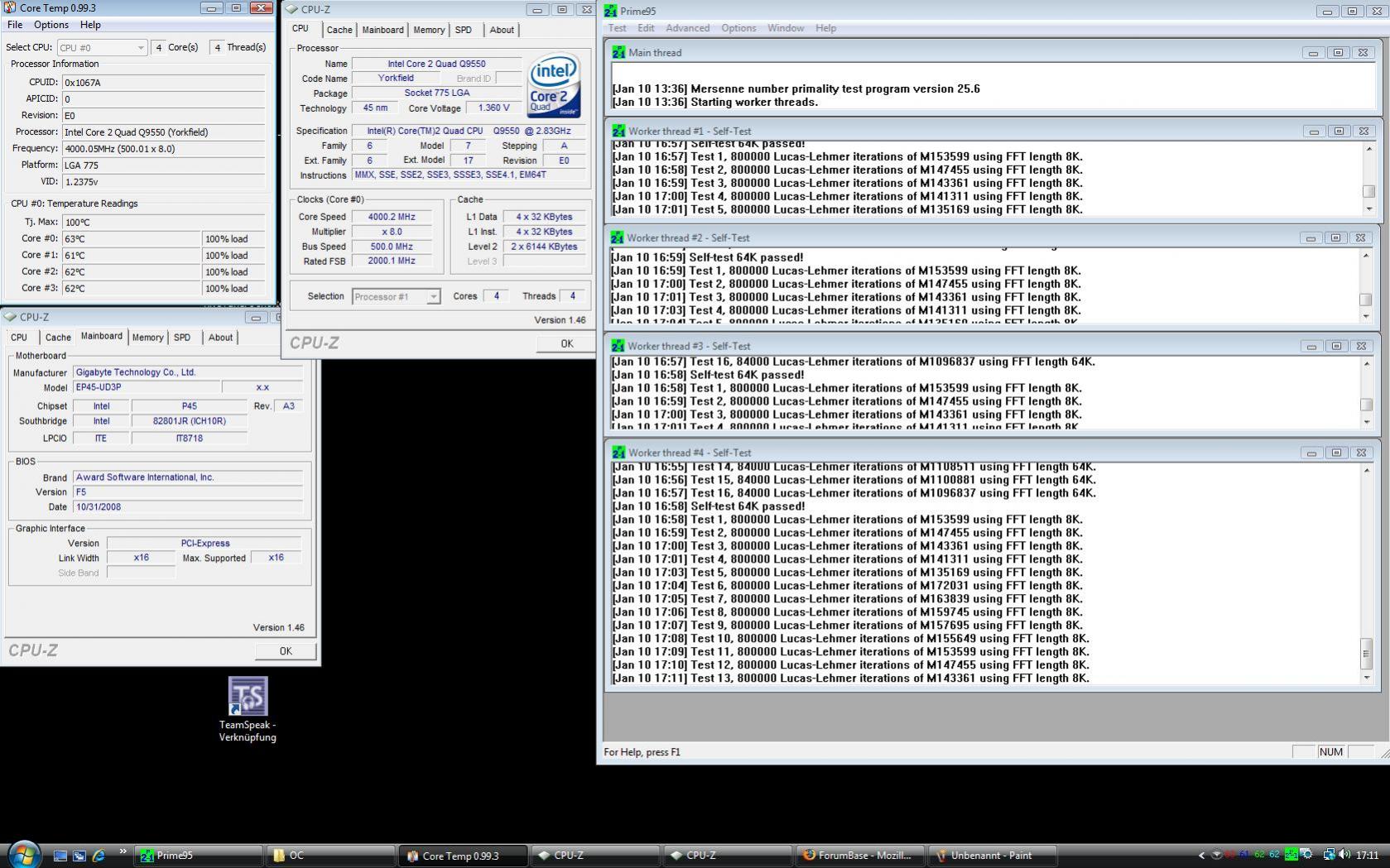1390x868 pixels.
Task: Click the Worker thread #1 window icon
Action: pyautogui.click(x=618, y=131)
